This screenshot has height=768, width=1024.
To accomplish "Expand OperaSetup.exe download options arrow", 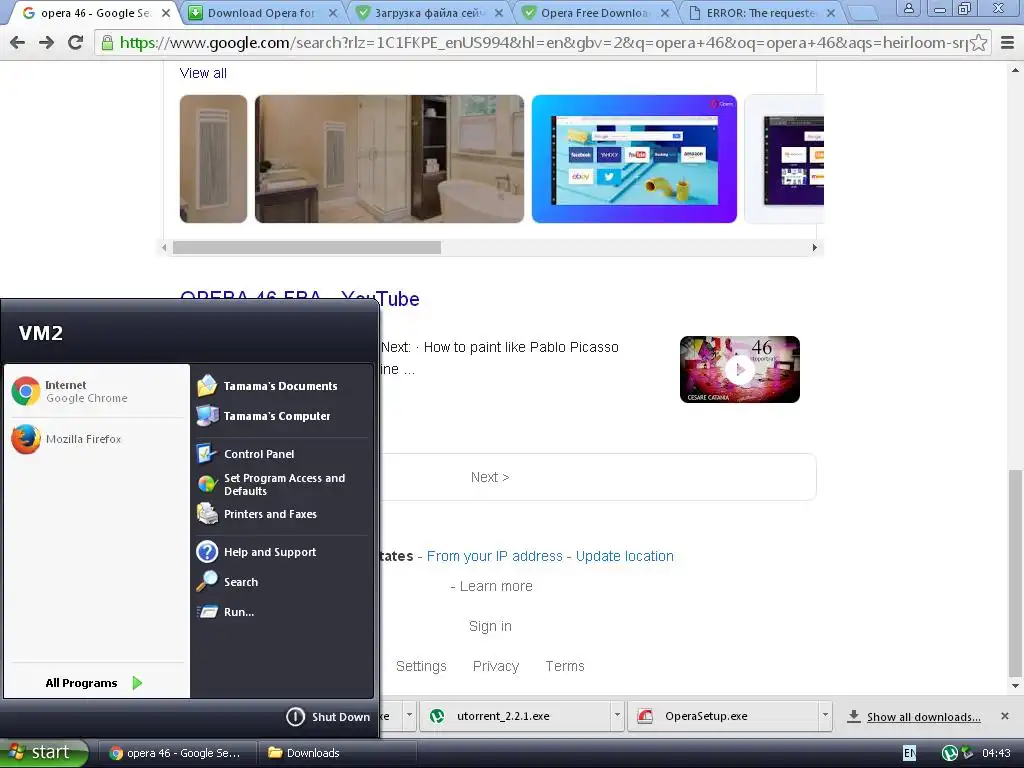I will pyautogui.click(x=825, y=716).
